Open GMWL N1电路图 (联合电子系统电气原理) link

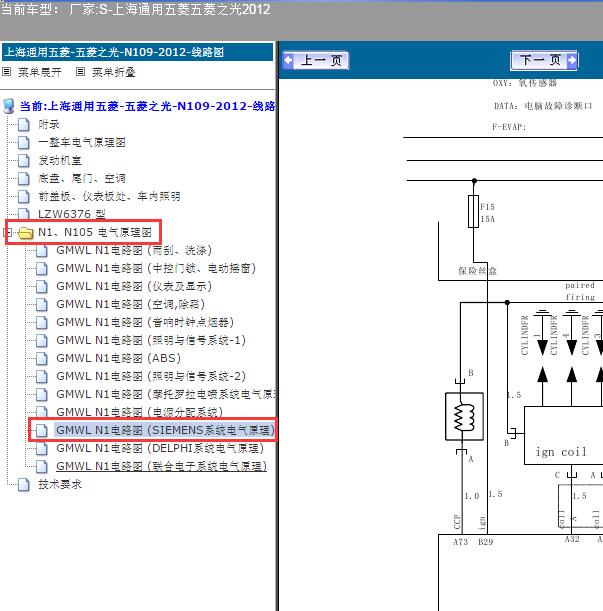tap(161, 466)
